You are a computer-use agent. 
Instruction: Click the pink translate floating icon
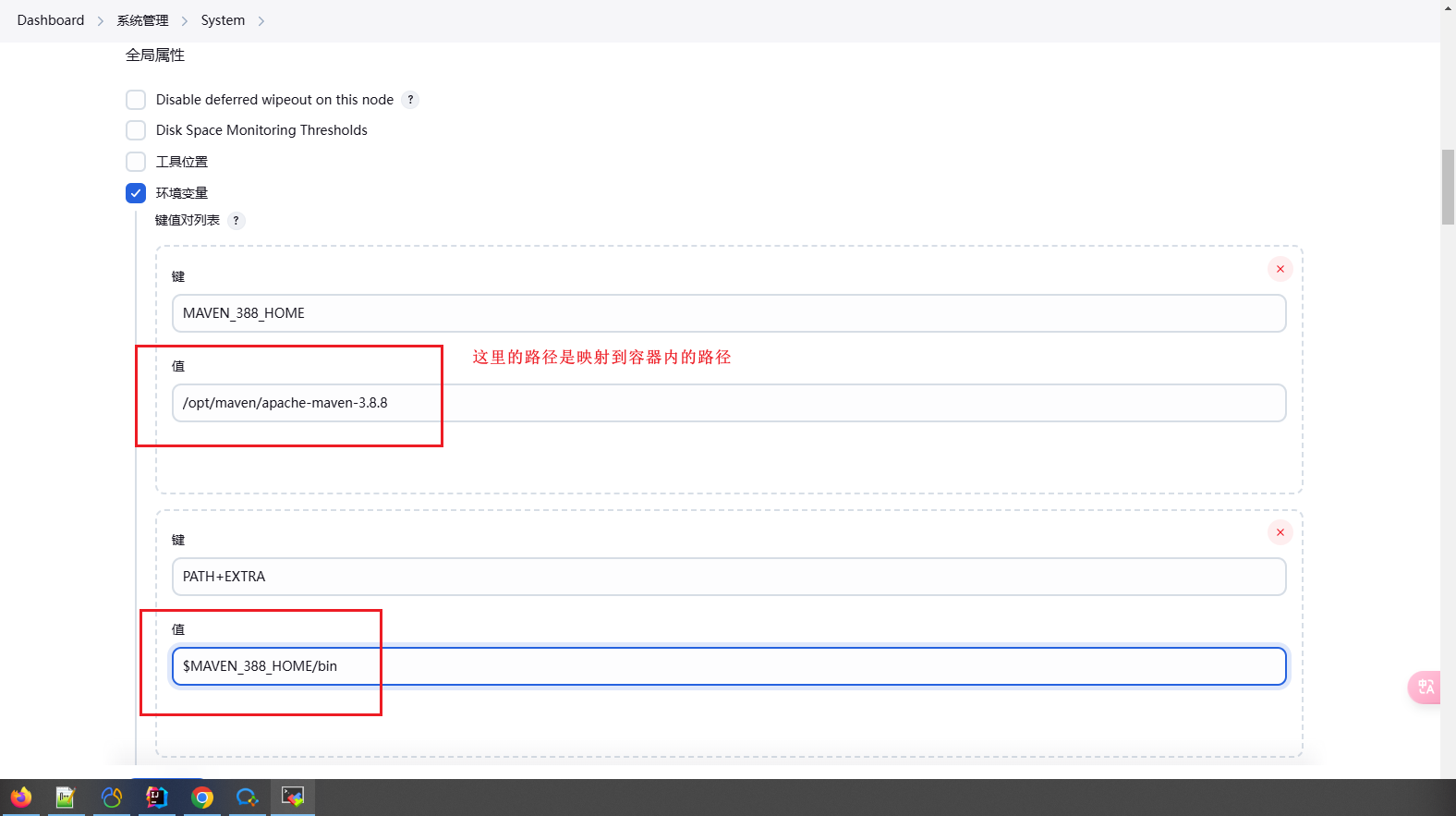click(1425, 687)
